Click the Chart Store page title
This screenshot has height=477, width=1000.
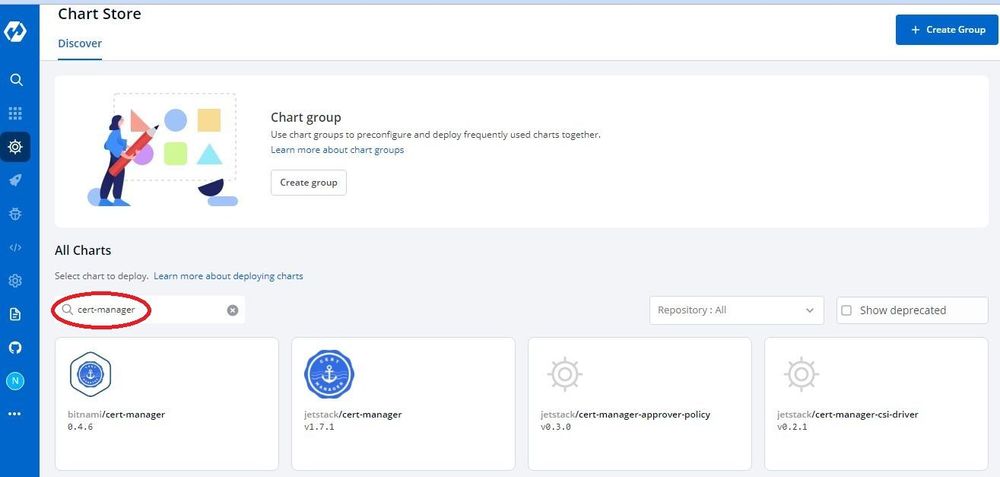pyautogui.click(x=99, y=13)
